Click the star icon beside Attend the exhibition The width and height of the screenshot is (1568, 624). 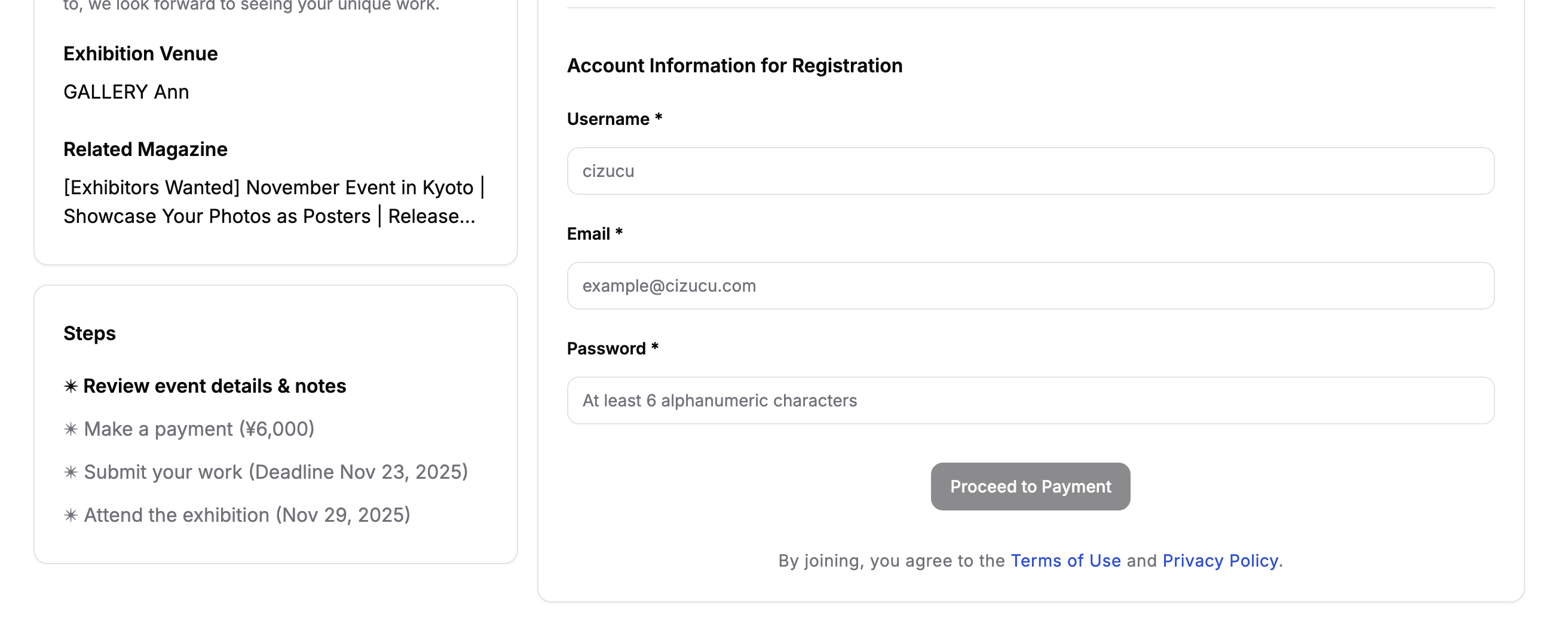click(71, 516)
